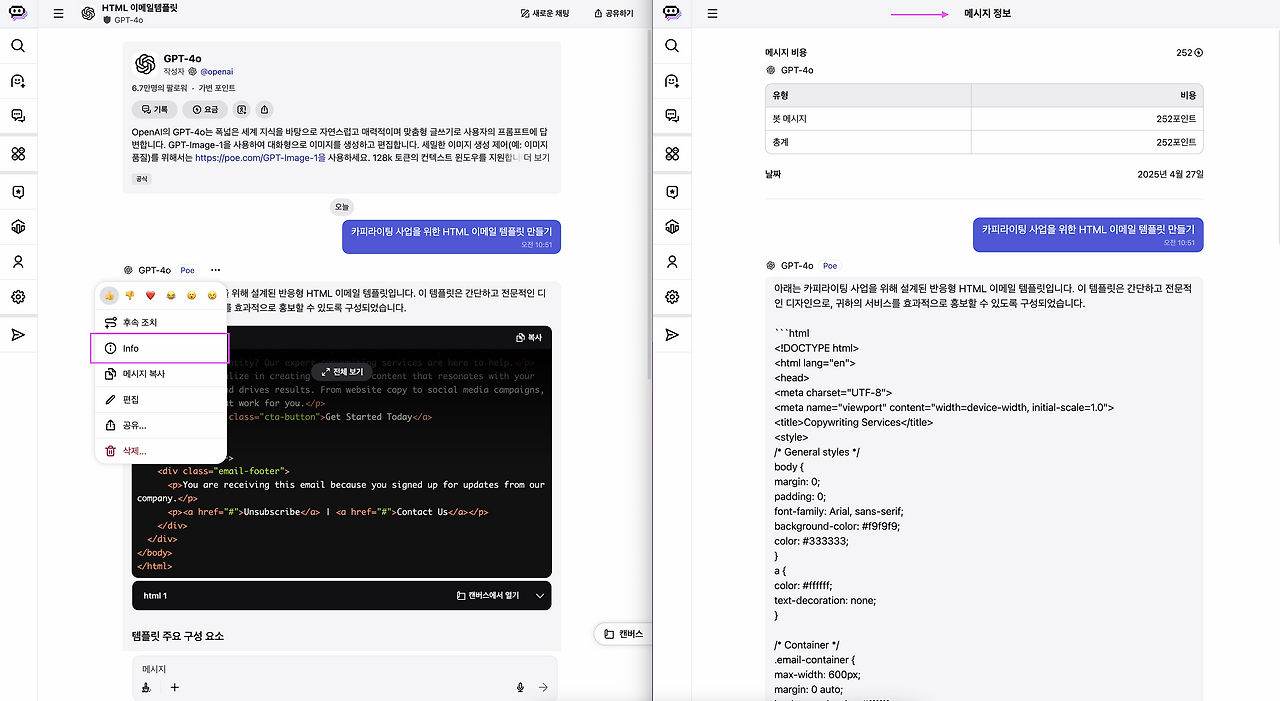The image size is (1280, 701).
Task: Open @openai creator link
Action: (x=217, y=72)
